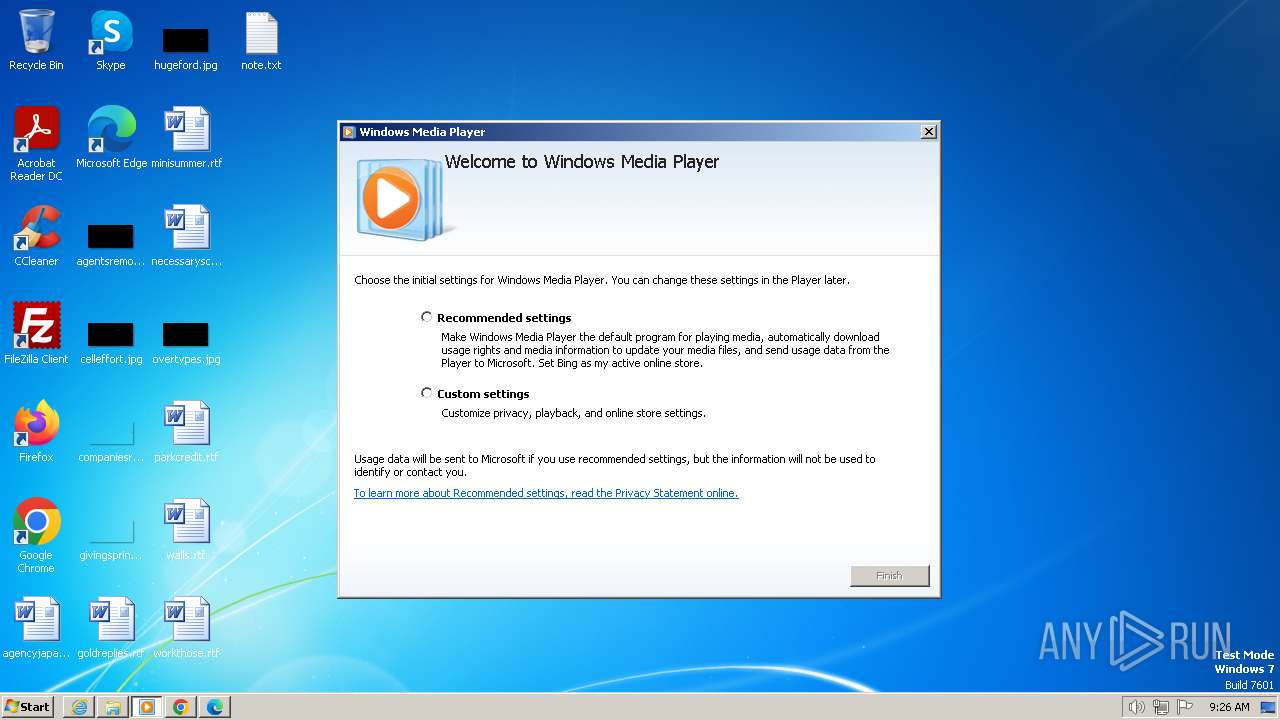Image resolution: width=1280 pixels, height=720 pixels.
Task: Choose the Custom settings radio option
Action: tap(427, 393)
